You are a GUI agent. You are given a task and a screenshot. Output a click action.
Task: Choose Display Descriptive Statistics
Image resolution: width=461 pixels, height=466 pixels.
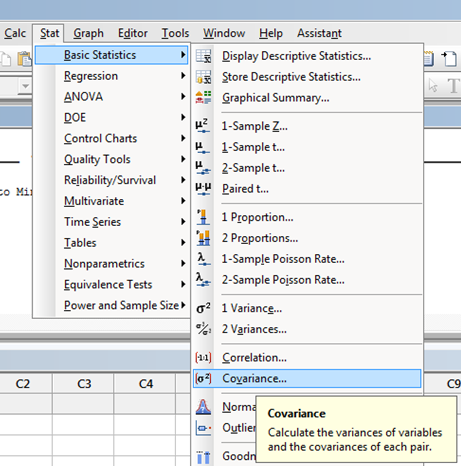coord(296,56)
